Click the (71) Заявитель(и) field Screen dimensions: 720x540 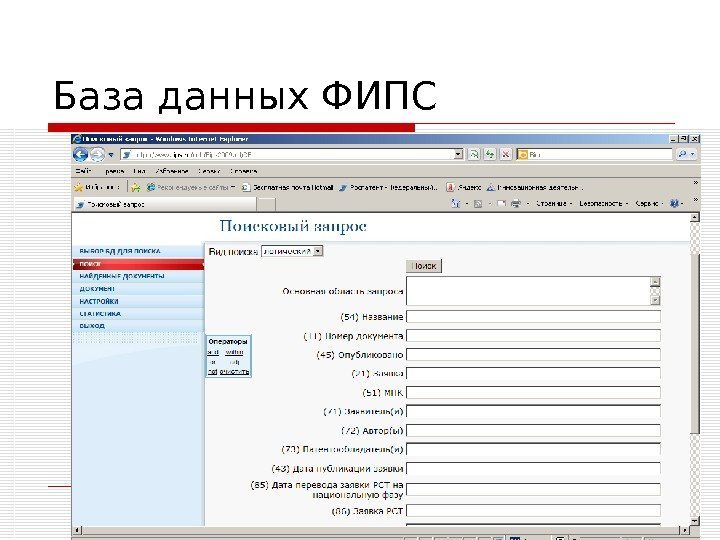coord(533,411)
